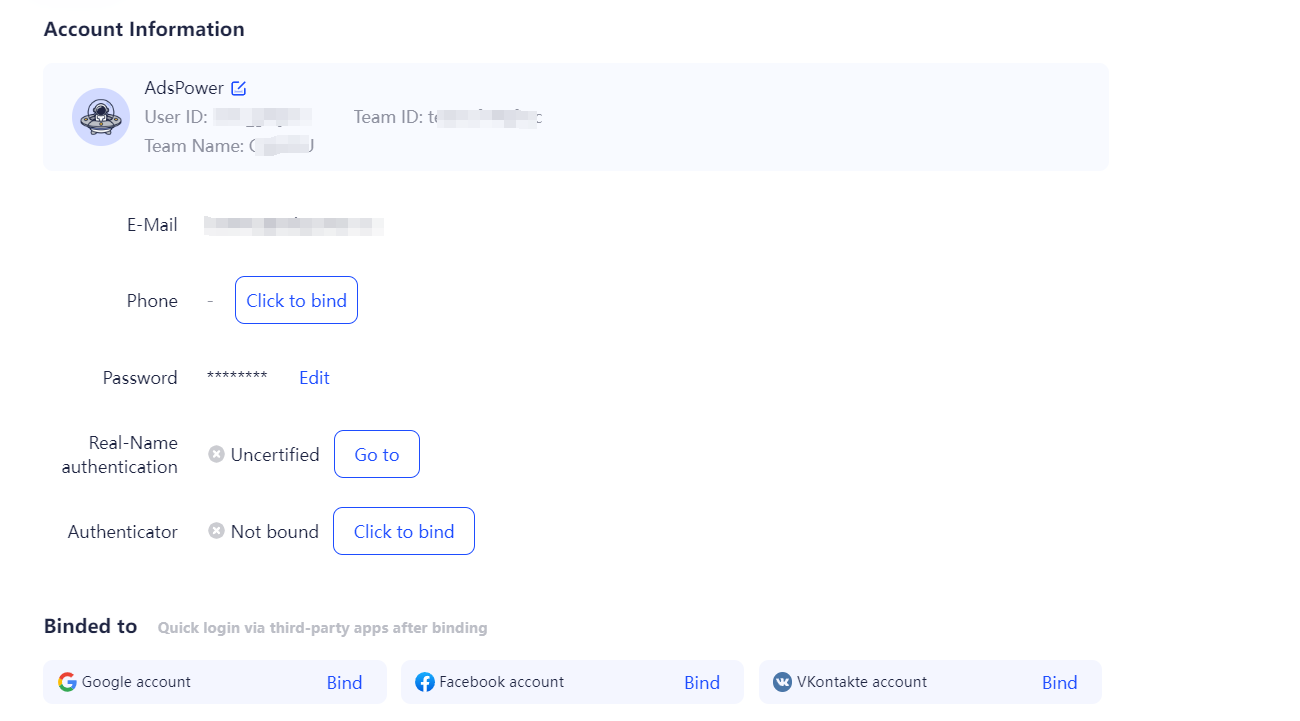Click the Uncertified status cross icon
The image size is (1300, 721).
[217, 454]
